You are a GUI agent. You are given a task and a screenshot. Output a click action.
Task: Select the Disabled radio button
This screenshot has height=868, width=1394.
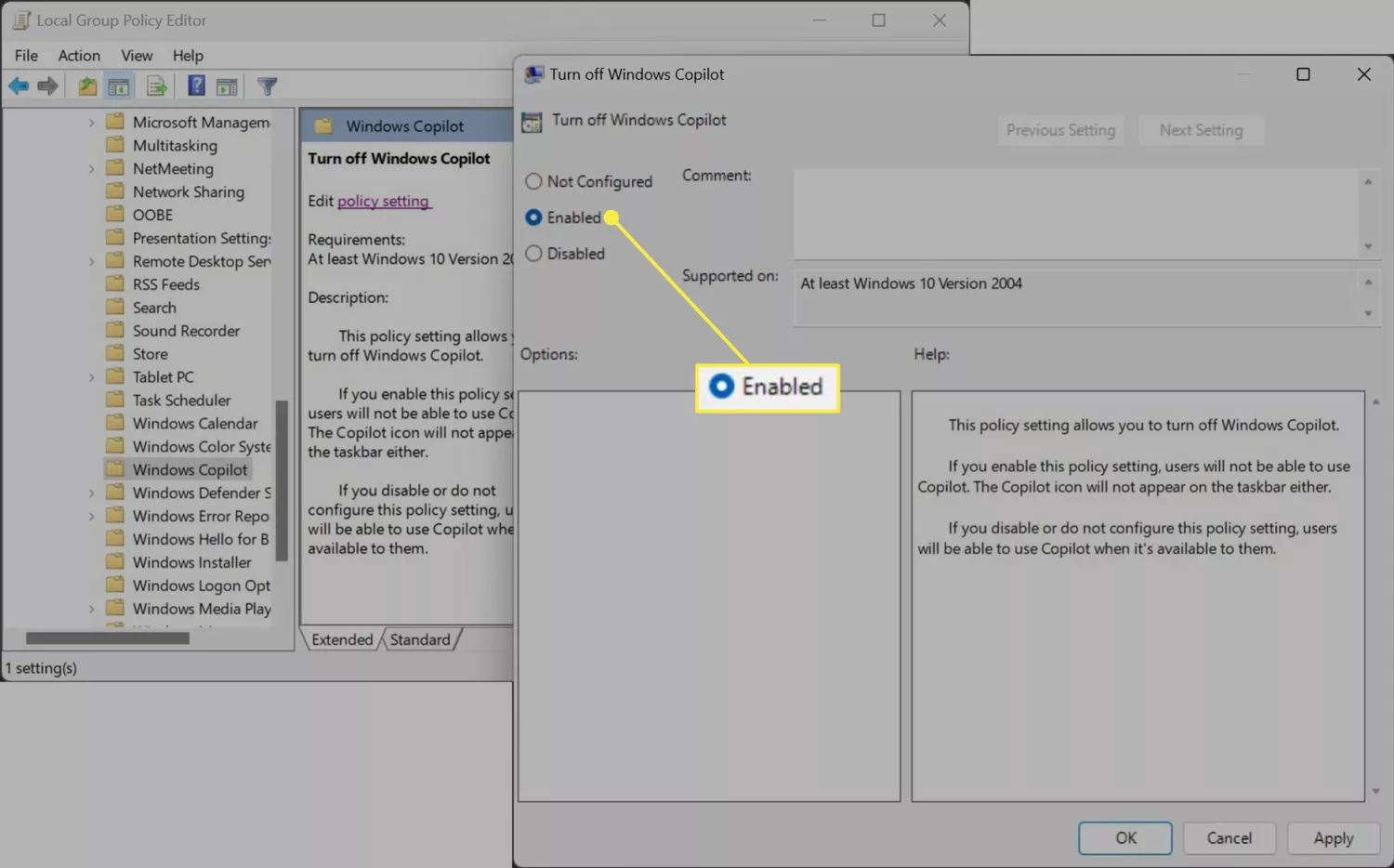click(x=533, y=253)
